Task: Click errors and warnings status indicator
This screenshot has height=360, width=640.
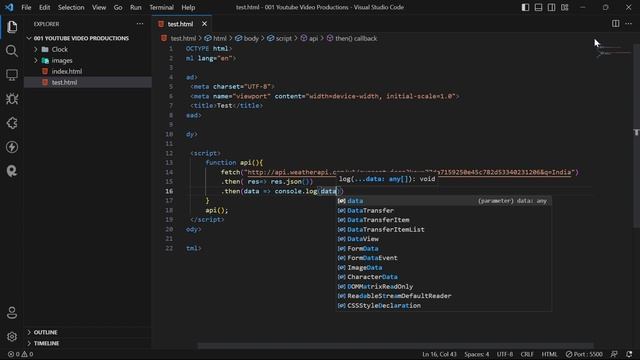Action: coord(20,354)
